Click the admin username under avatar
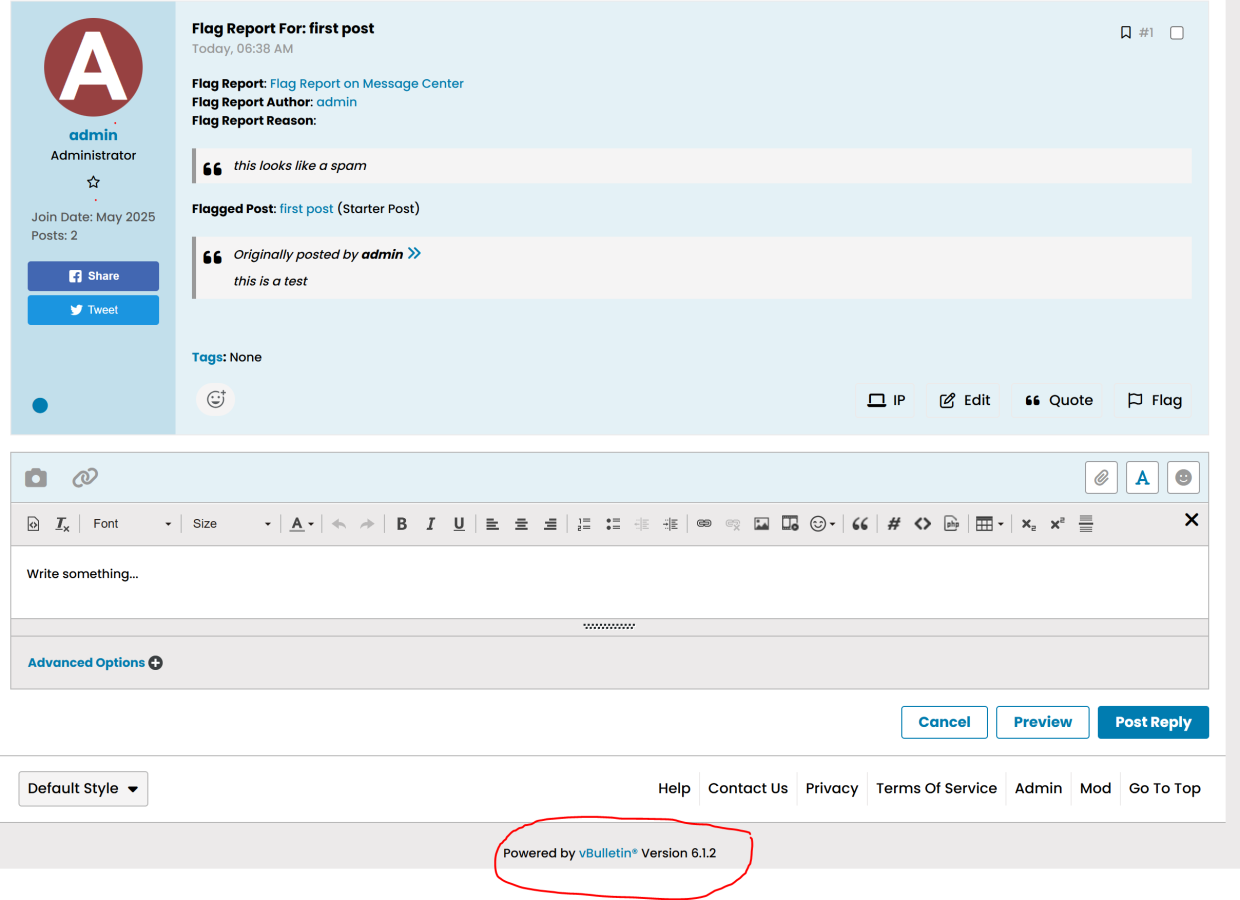Image resolution: width=1240 pixels, height=900 pixels. (x=93, y=135)
